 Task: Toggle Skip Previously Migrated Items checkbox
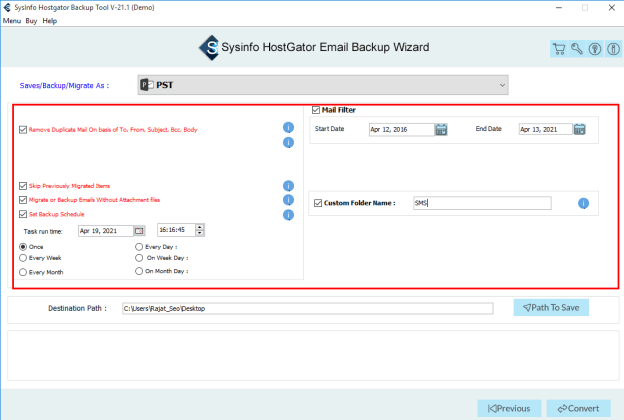23,186
